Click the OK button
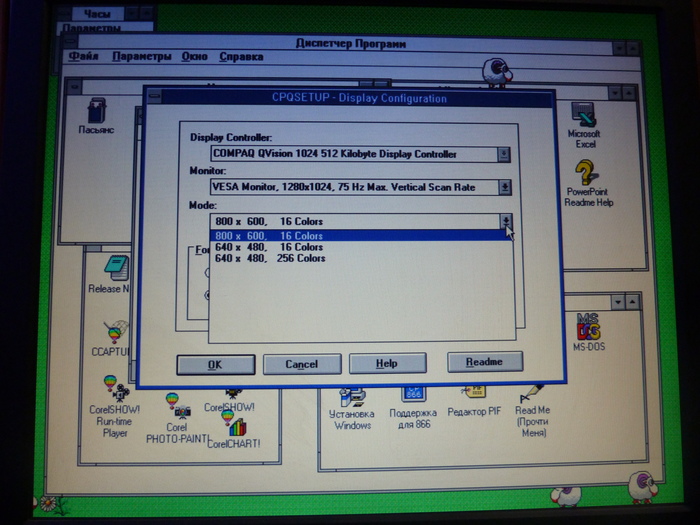Image resolution: width=700 pixels, height=525 pixels. pyautogui.click(x=216, y=365)
